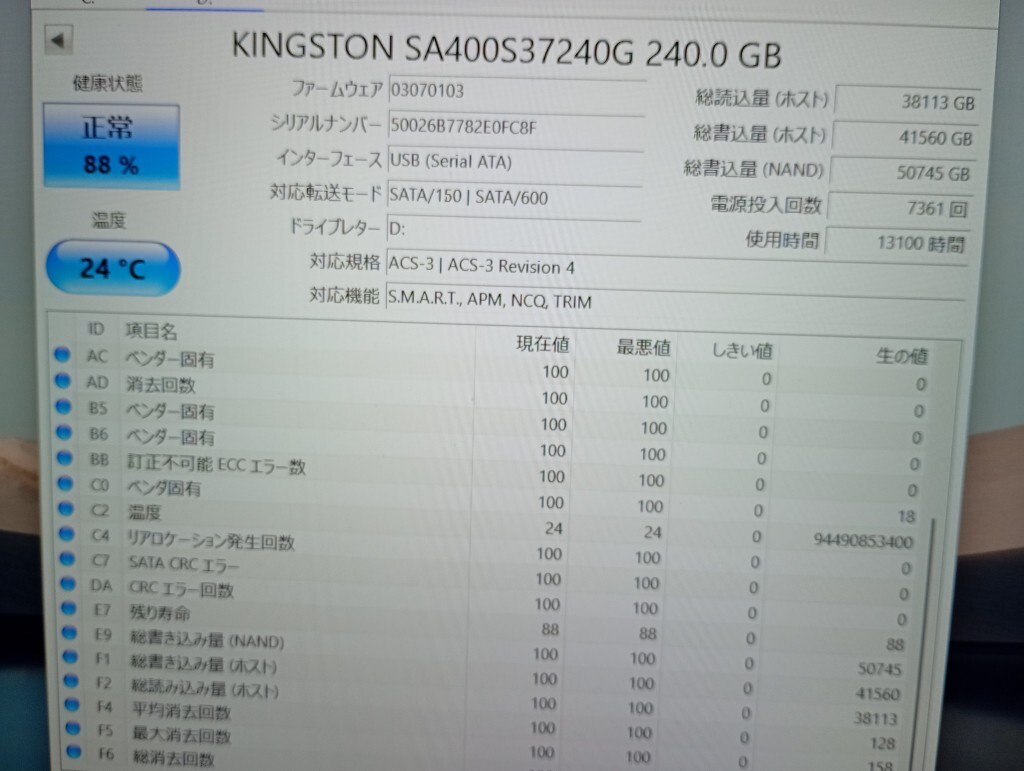The height and width of the screenshot is (771, 1024).
Task: Click the serial number field 50026B7782E0FC8F
Action: [x=516, y=126]
